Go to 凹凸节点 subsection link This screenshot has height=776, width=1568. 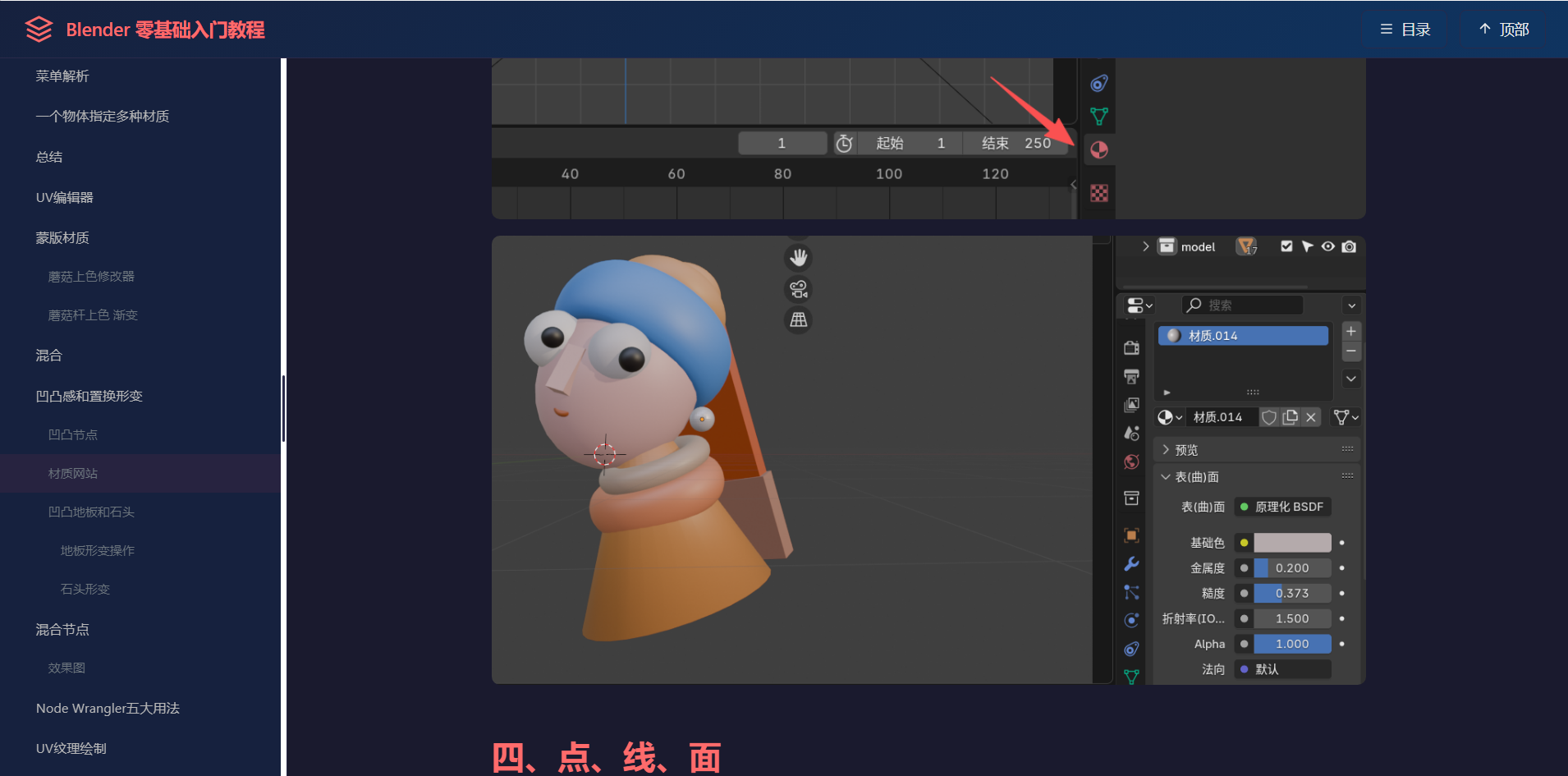pos(73,435)
